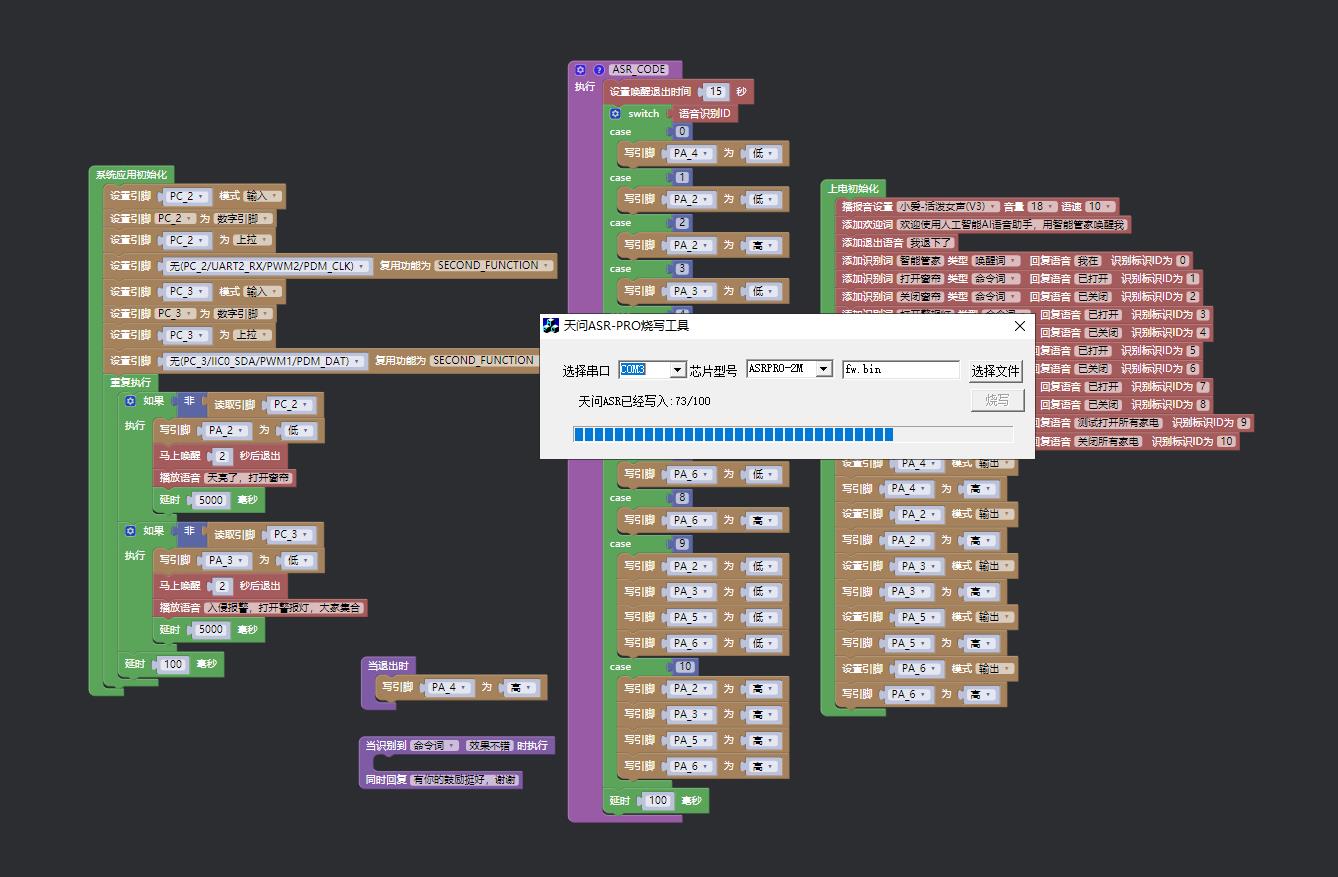This screenshot has height=877, width=1338.
Task: Click the case 9 number field
Action: pyautogui.click(x=683, y=544)
